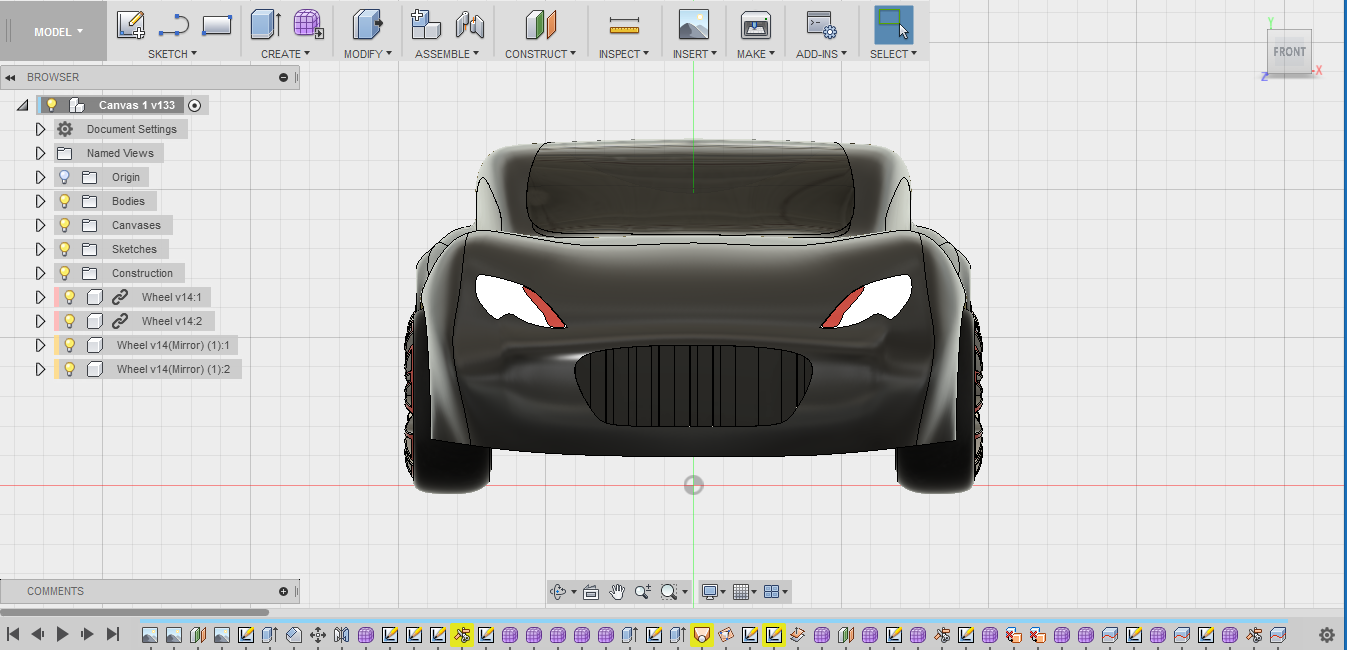Image resolution: width=1347 pixels, height=650 pixels.
Task: Expand the Named Views folder
Action: [41, 153]
